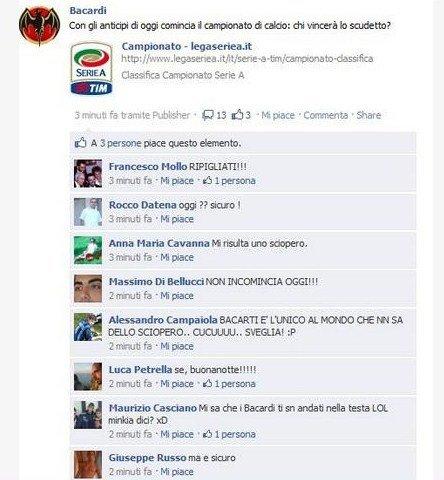This screenshot has width=444, height=480.
Task: Like Giuseppe Russo's comment
Action: (x=177, y=472)
